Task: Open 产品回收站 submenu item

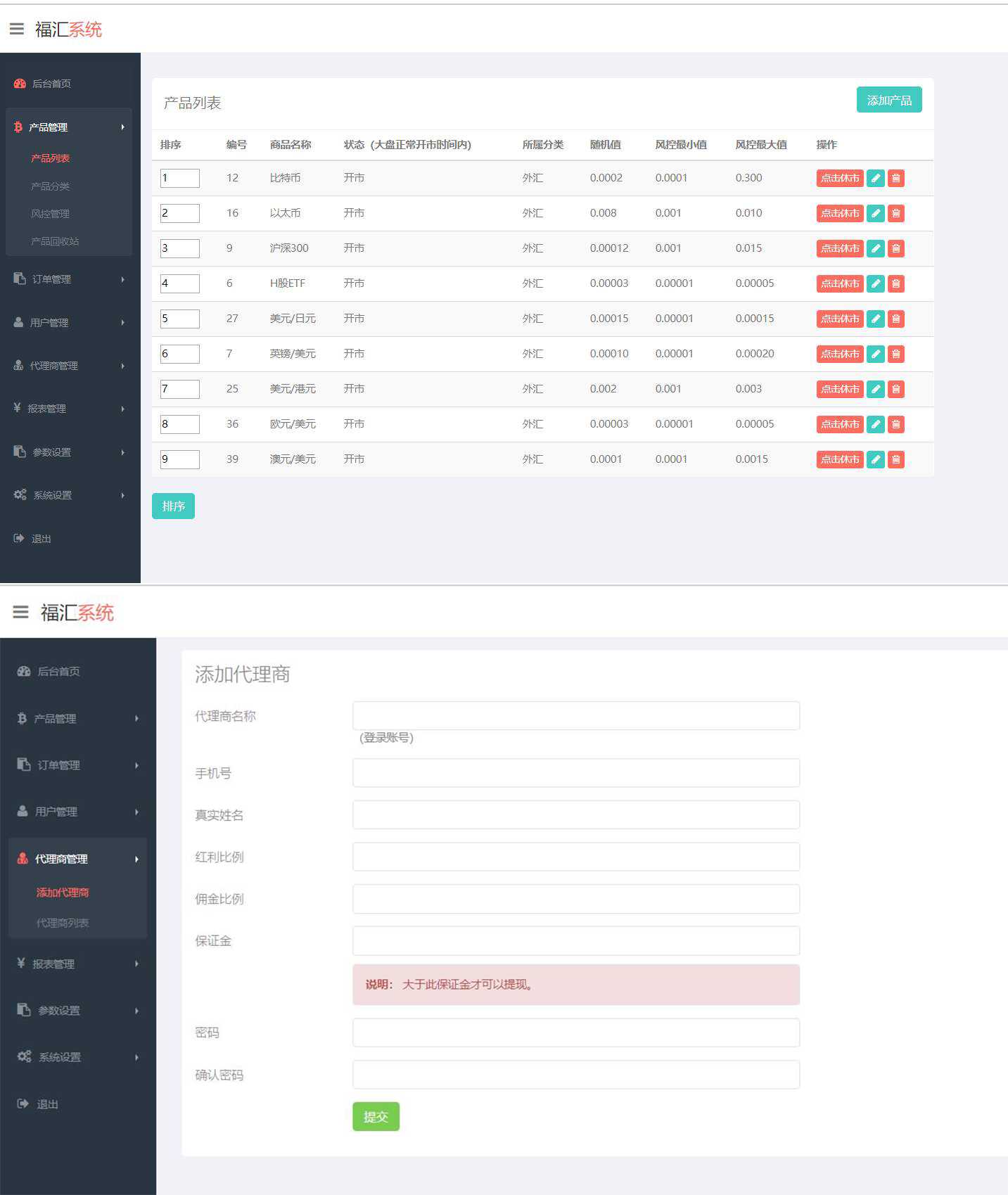Action: click(x=55, y=241)
